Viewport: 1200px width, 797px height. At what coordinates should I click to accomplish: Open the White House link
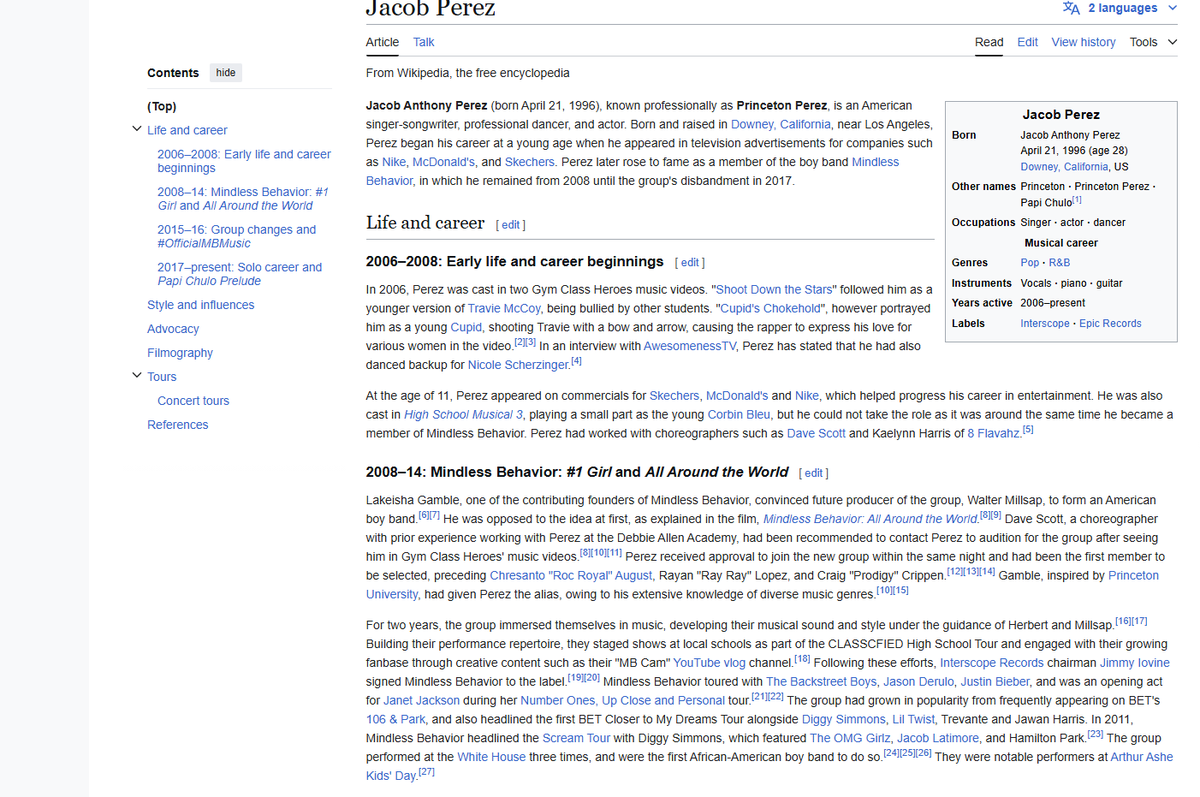tap(491, 757)
